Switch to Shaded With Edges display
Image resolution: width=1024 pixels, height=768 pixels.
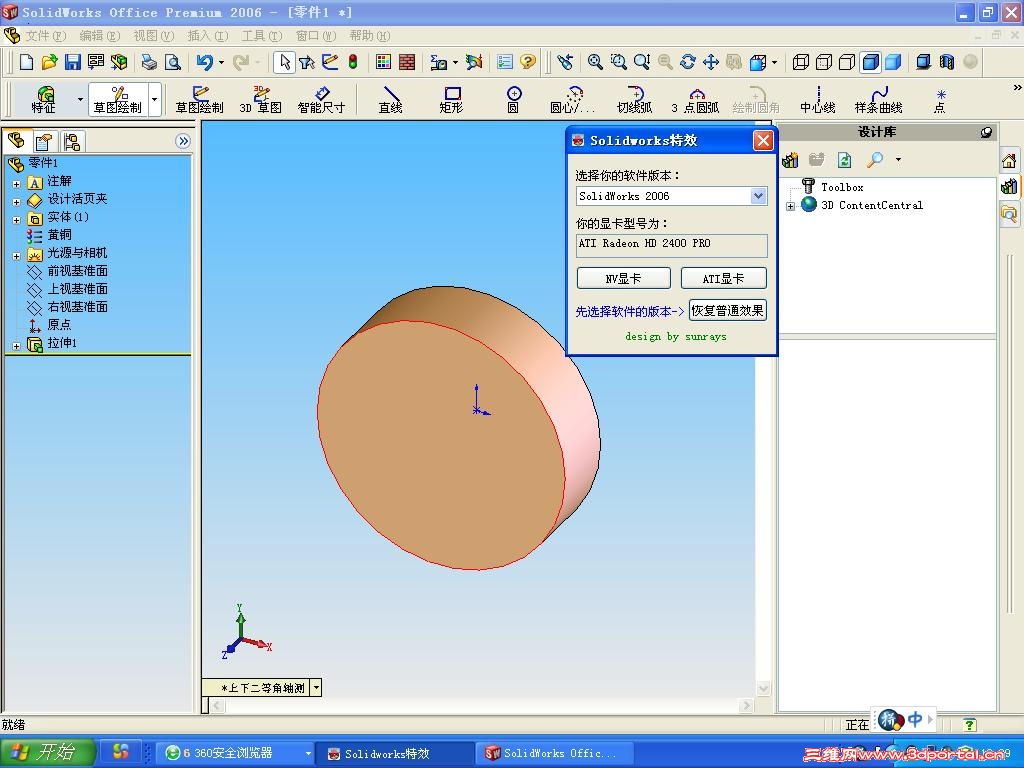click(871, 62)
